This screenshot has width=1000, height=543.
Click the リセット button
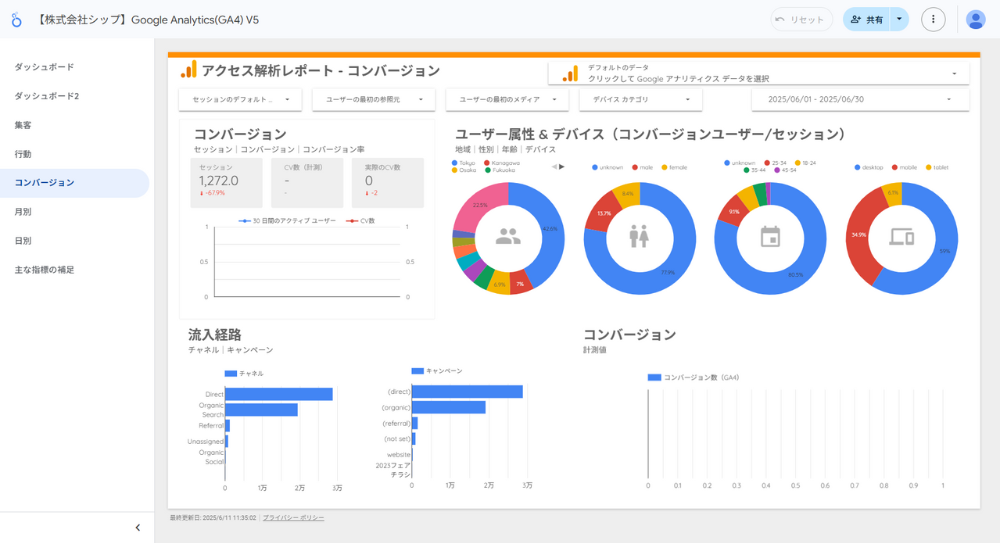(802, 20)
